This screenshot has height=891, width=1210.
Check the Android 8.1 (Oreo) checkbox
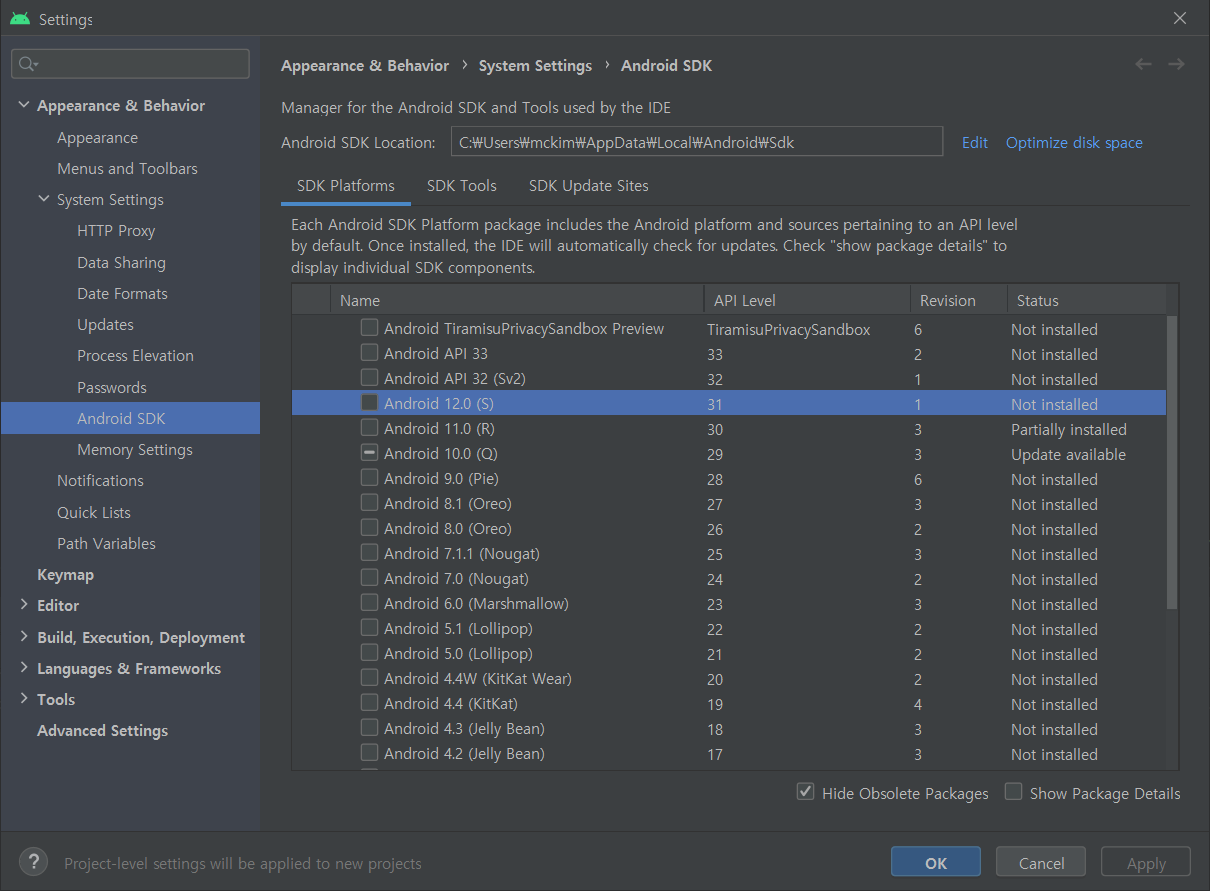click(x=370, y=502)
